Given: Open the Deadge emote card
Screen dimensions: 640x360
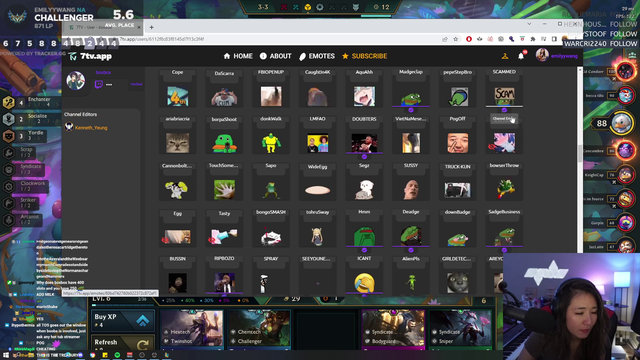Looking at the screenshot, I should pyautogui.click(x=411, y=229).
